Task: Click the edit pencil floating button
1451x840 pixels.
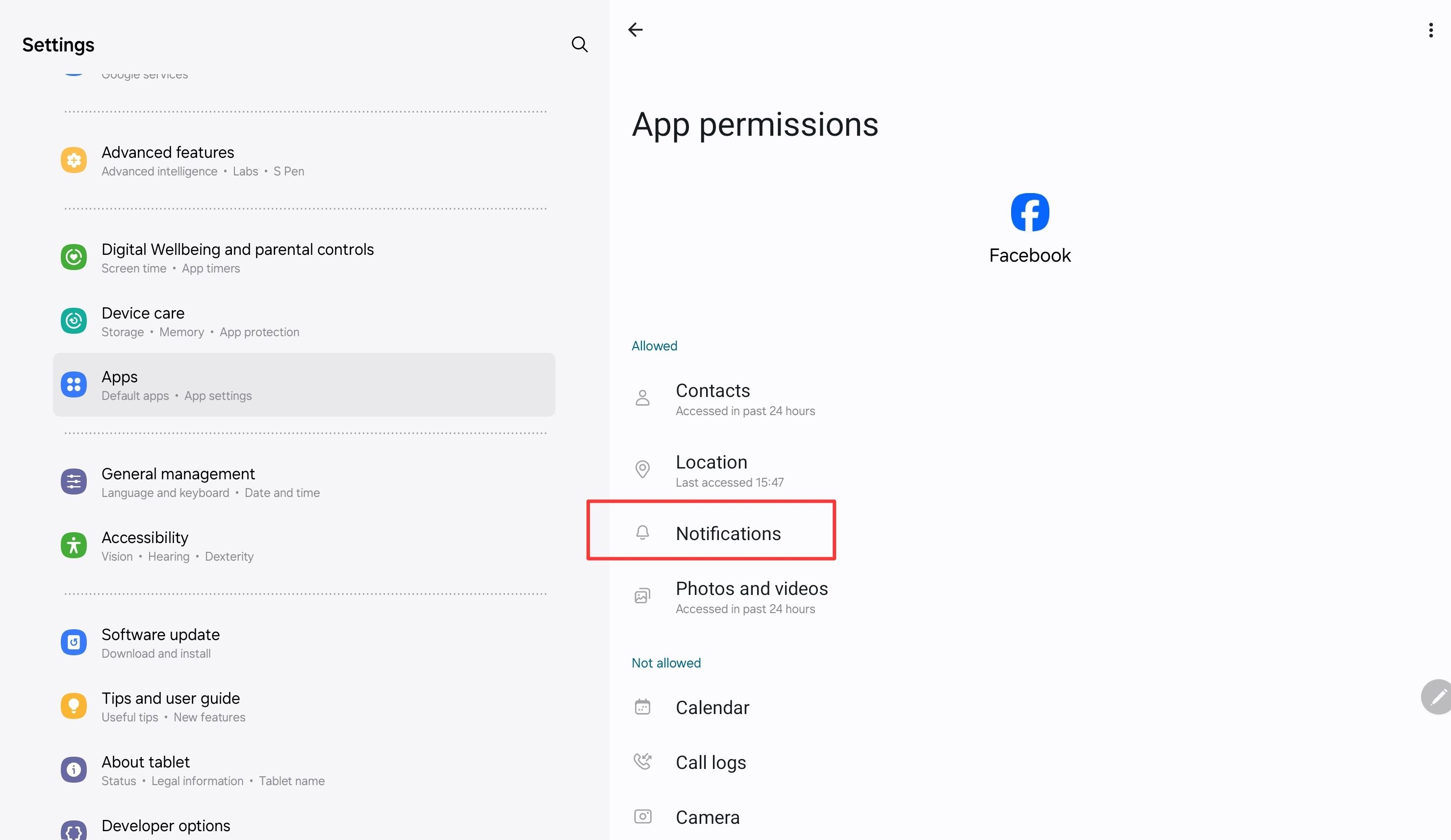Action: pos(1437,697)
